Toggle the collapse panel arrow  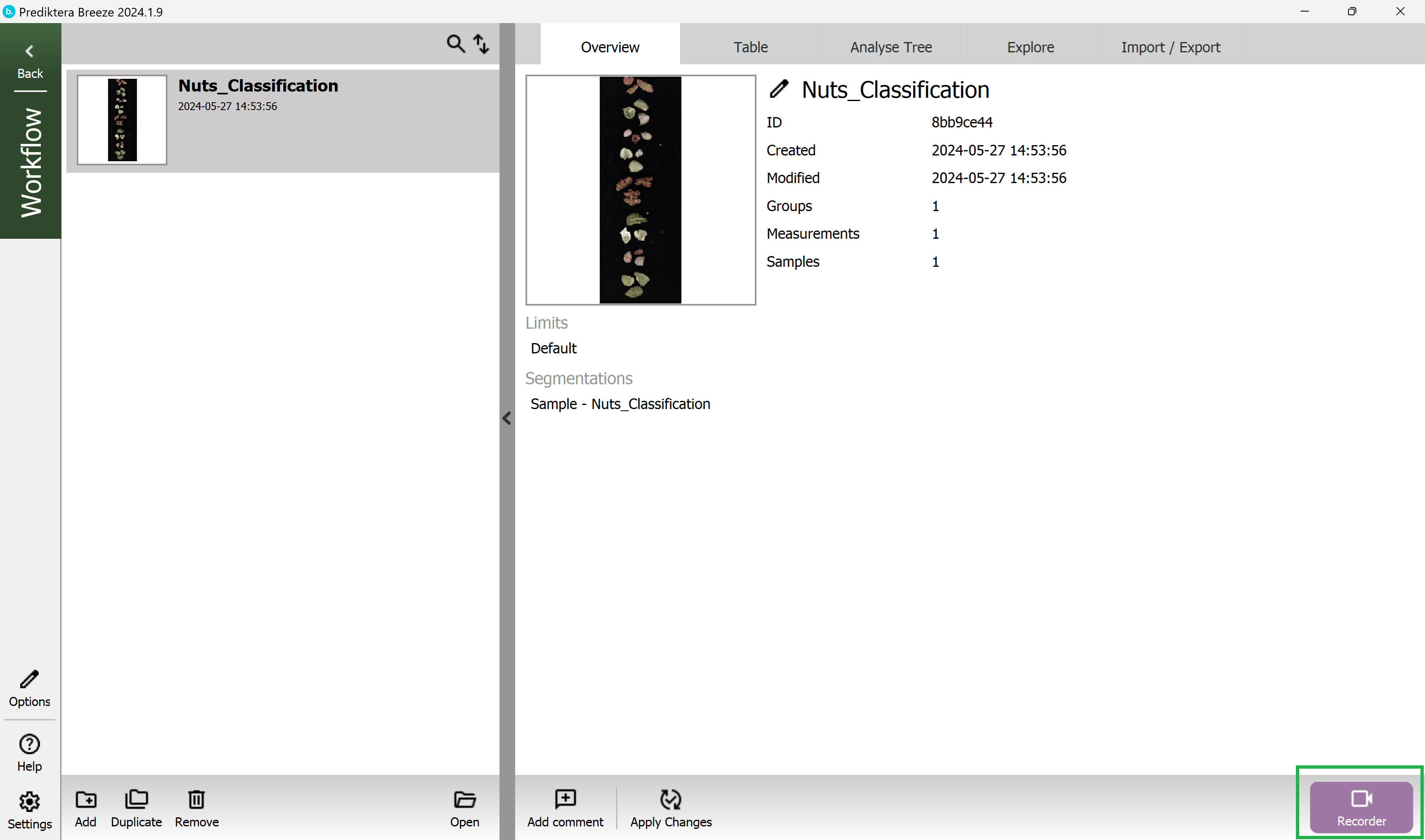(507, 418)
